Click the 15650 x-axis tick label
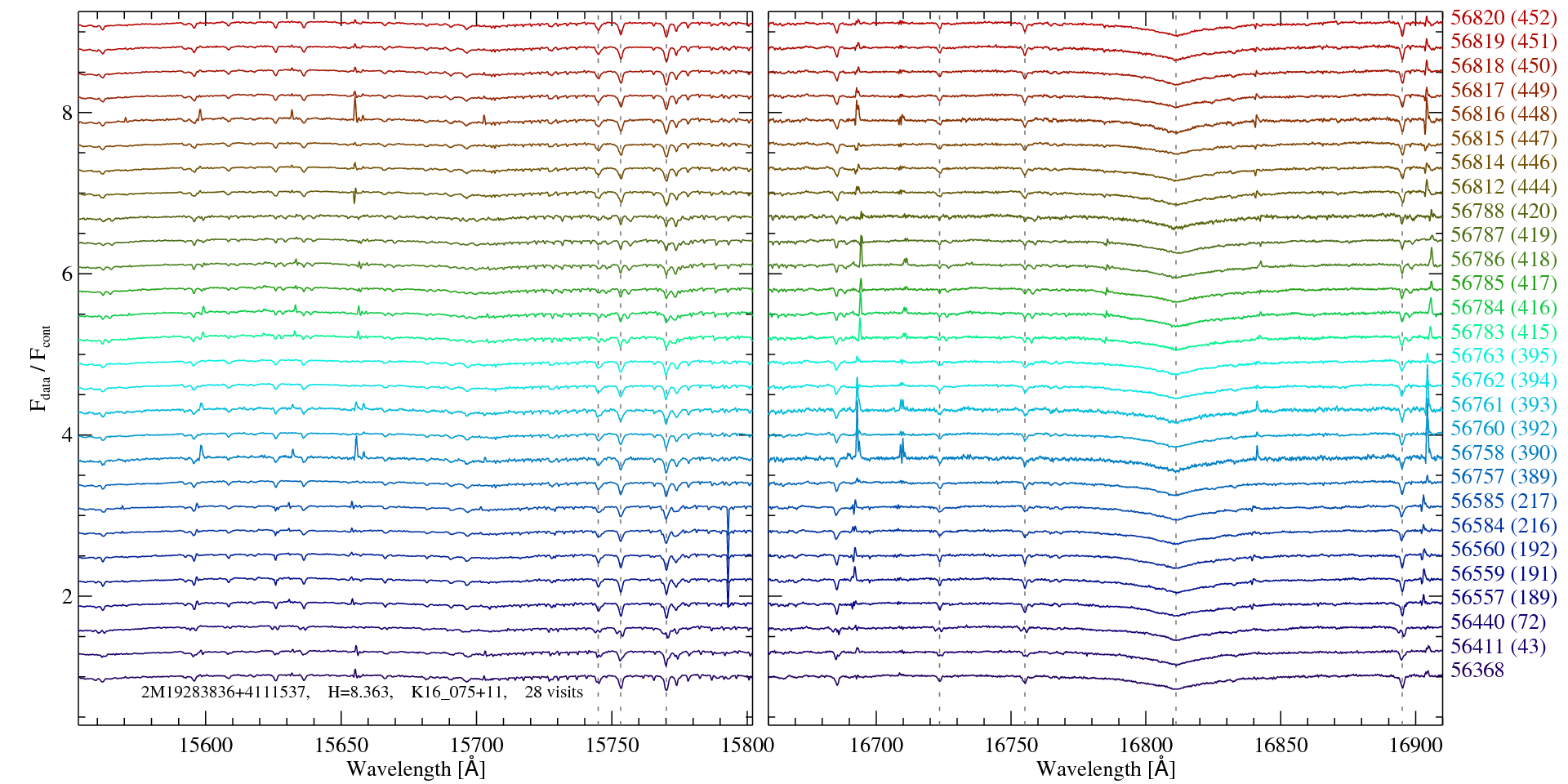Viewport: 1568px width, 784px height. point(341,746)
